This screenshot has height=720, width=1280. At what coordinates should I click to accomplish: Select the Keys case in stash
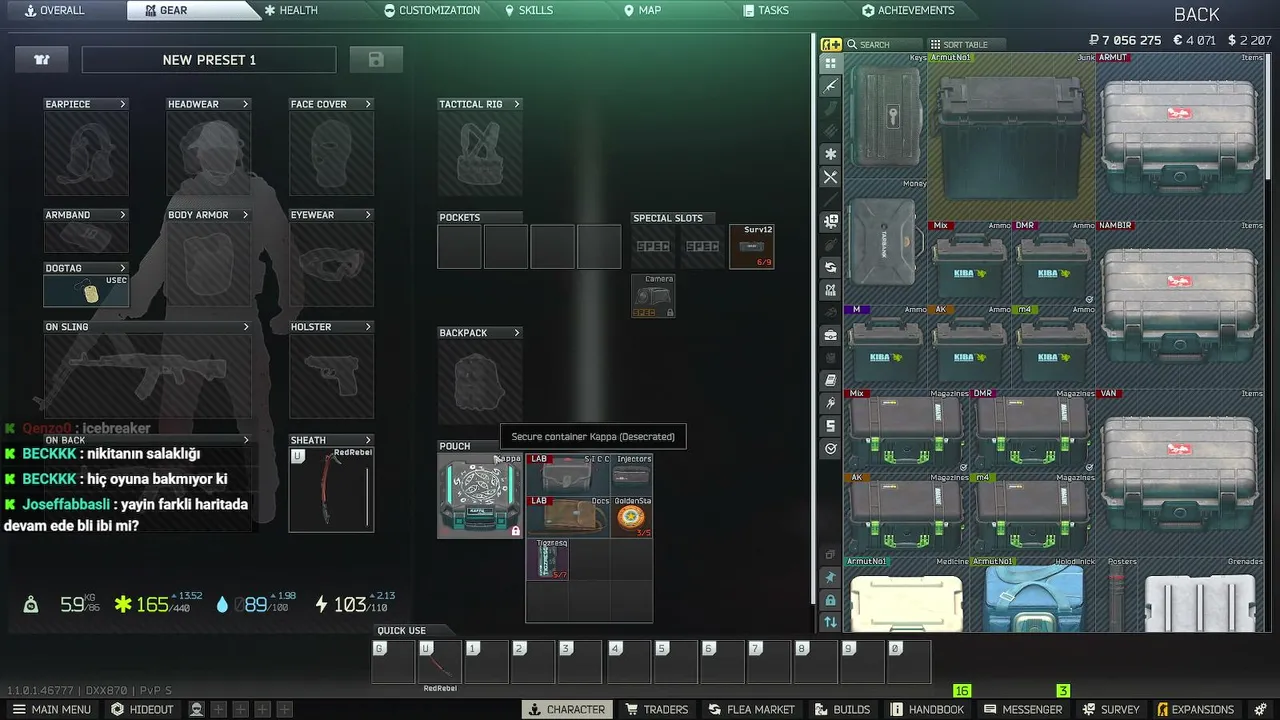886,115
